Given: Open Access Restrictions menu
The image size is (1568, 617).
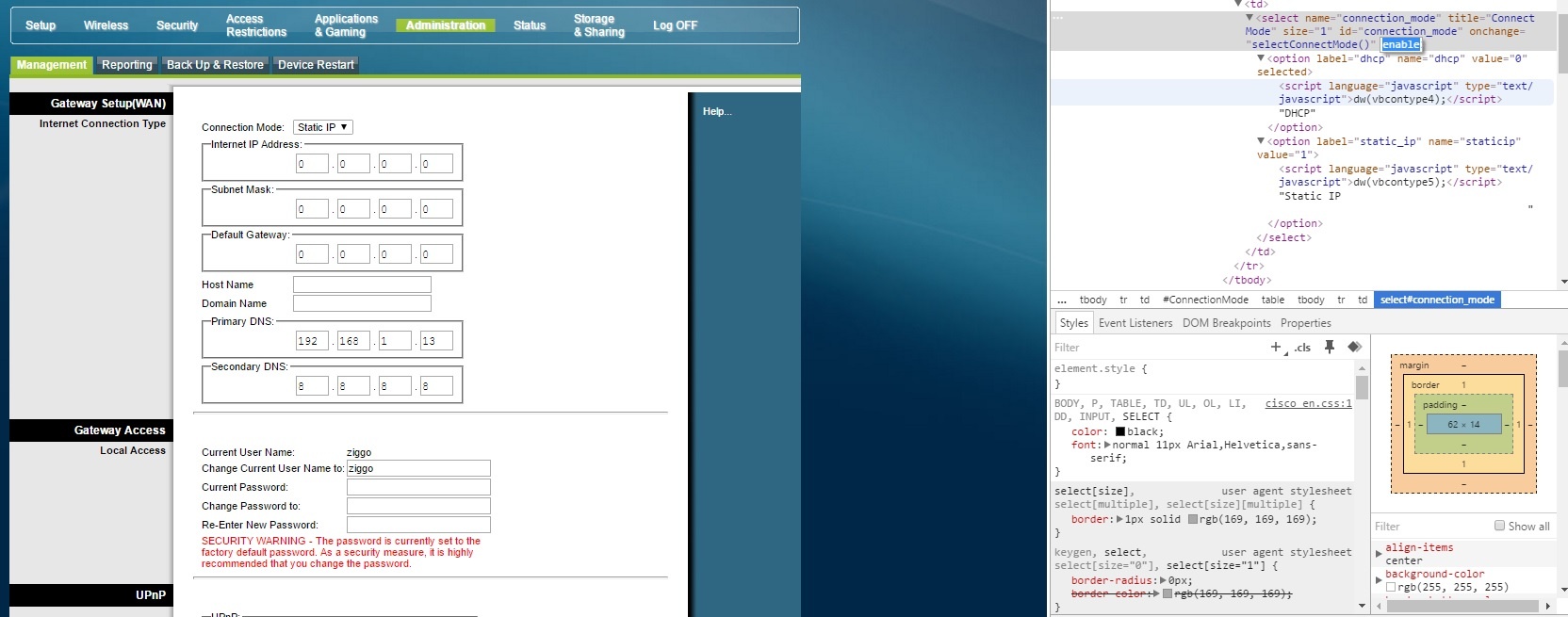Looking at the screenshot, I should [256, 25].
